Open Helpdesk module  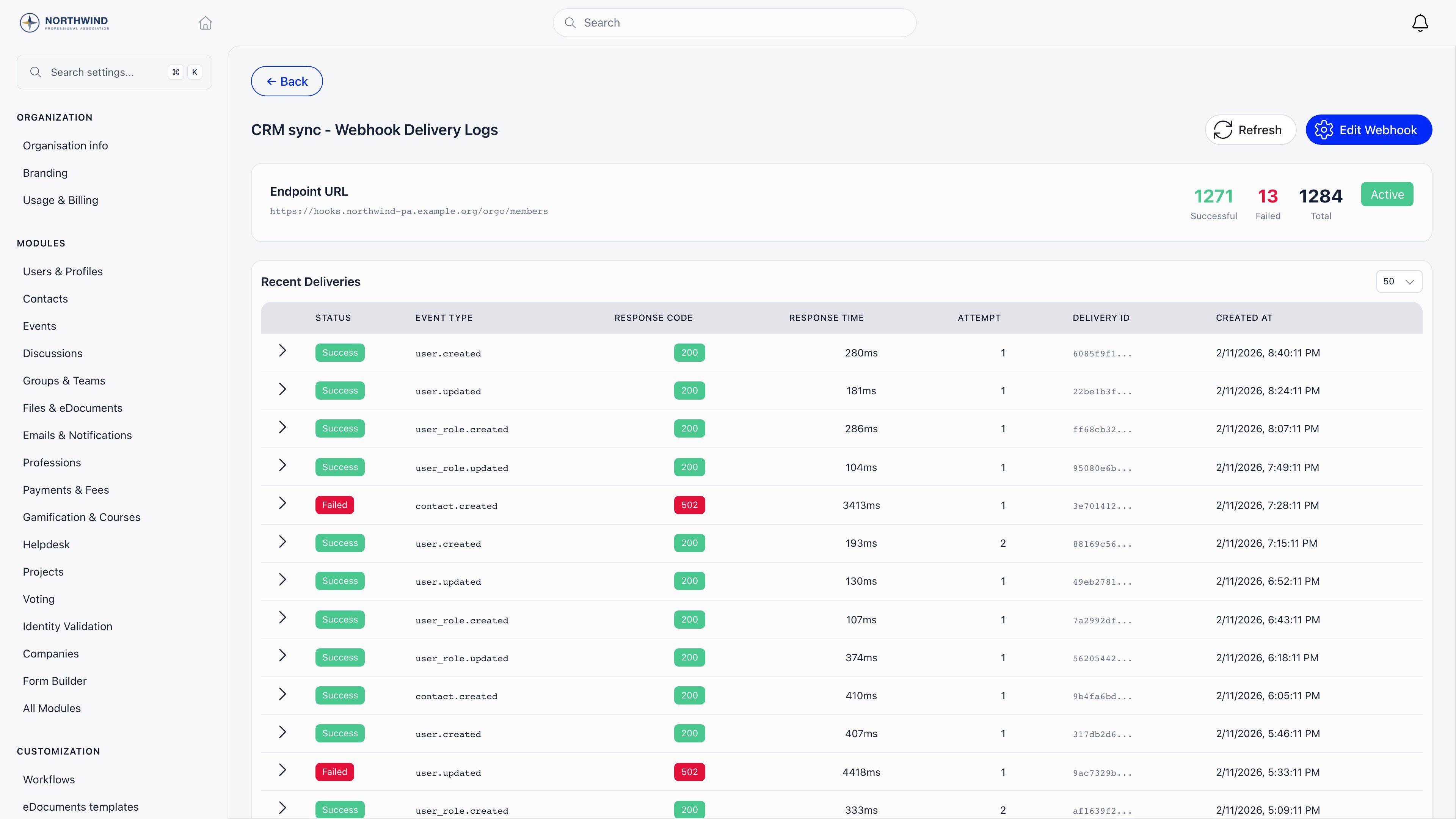46,545
